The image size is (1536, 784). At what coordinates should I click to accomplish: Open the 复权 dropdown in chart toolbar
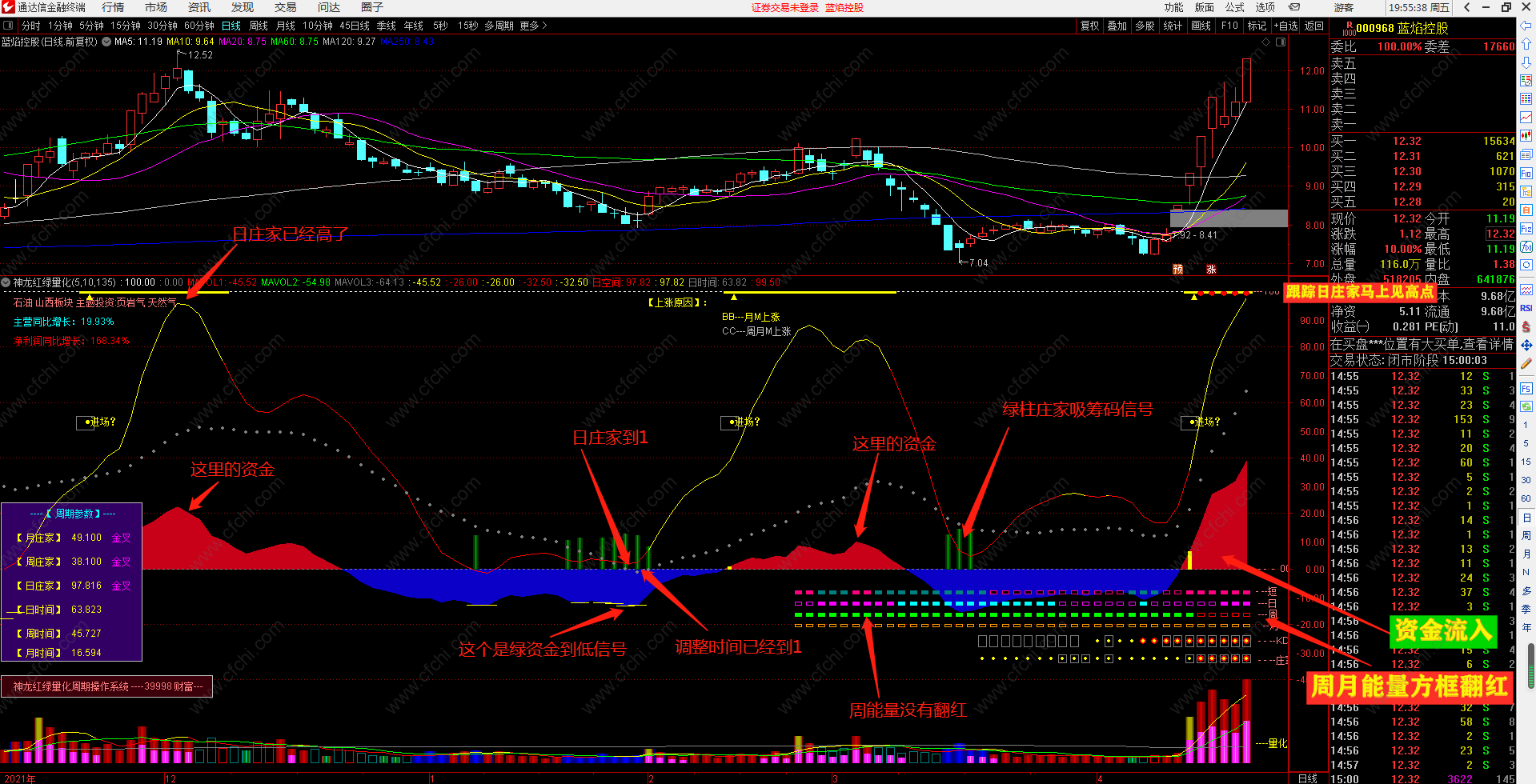coord(1090,26)
